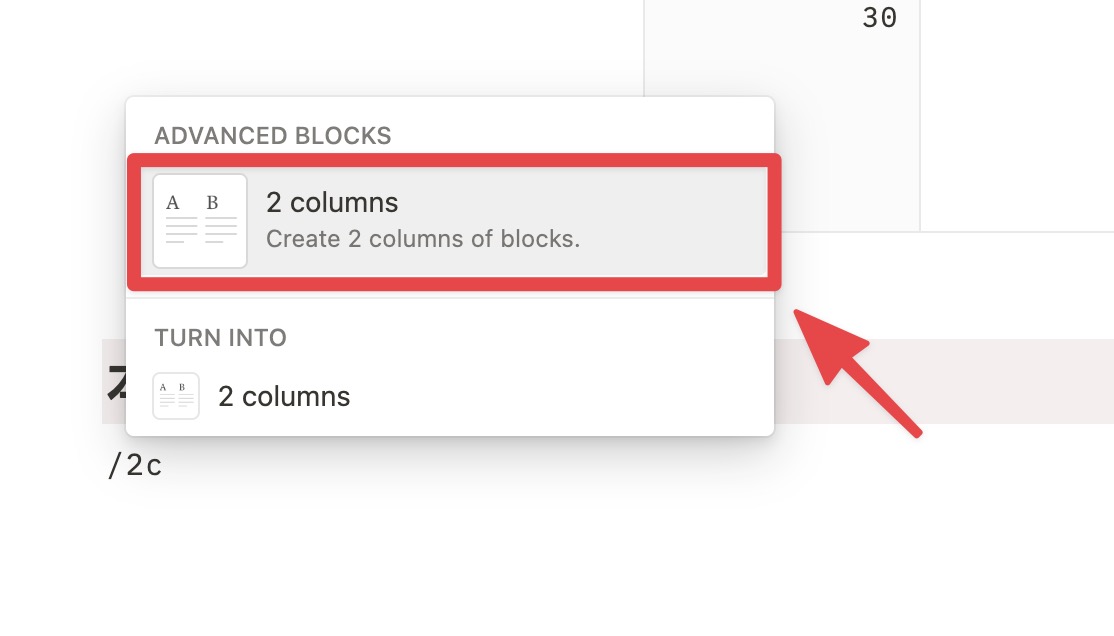Image resolution: width=1114 pixels, height=636 pixels.
Task: Click the red arrow annotation
Action: coord(855,371)
